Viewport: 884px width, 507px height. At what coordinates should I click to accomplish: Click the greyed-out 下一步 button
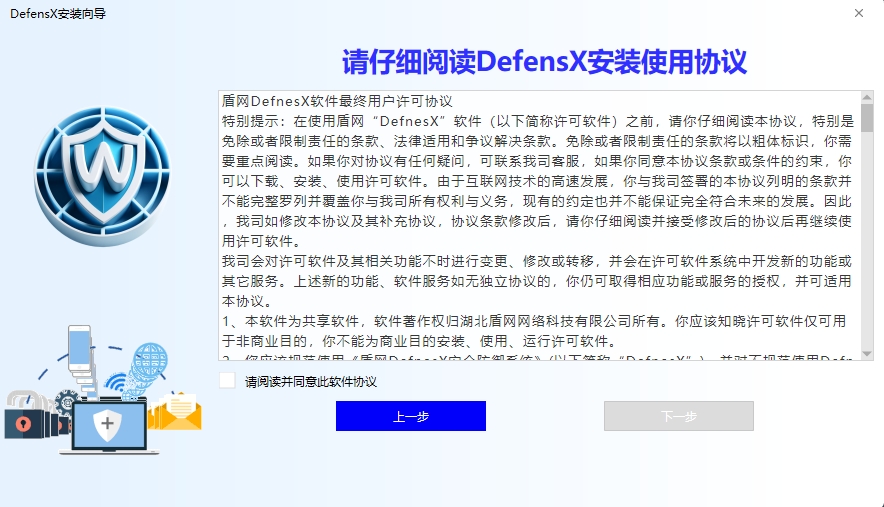tap(679, 416)
